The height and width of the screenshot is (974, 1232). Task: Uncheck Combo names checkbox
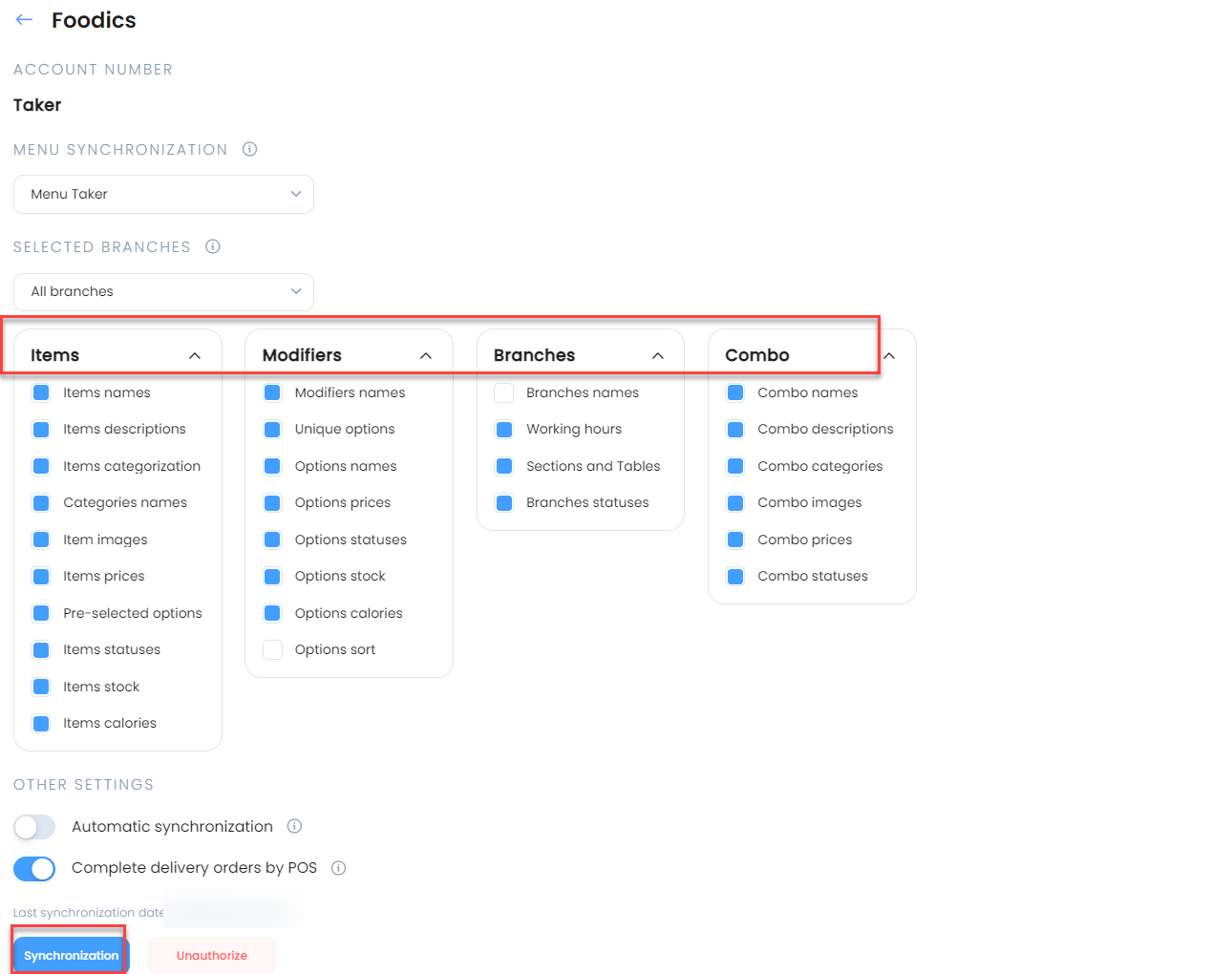(x=735, y=392)
